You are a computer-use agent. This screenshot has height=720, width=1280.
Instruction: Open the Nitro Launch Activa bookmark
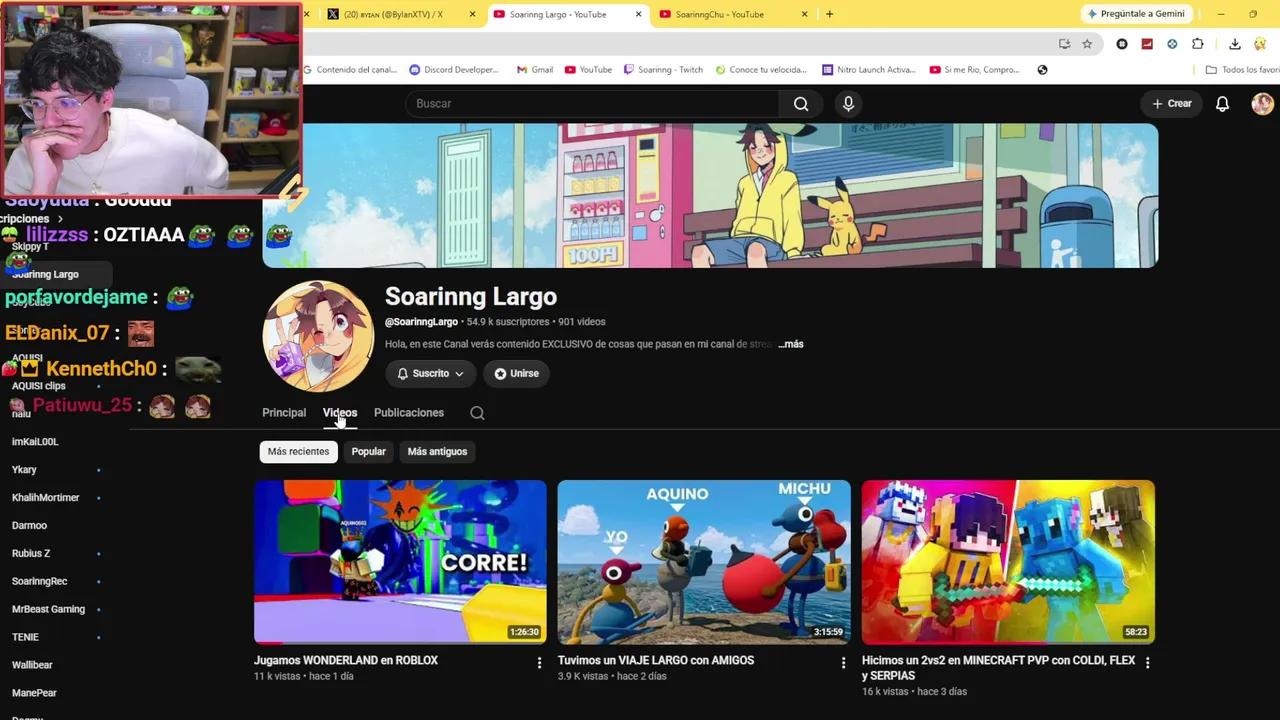[x=869, y=70]
